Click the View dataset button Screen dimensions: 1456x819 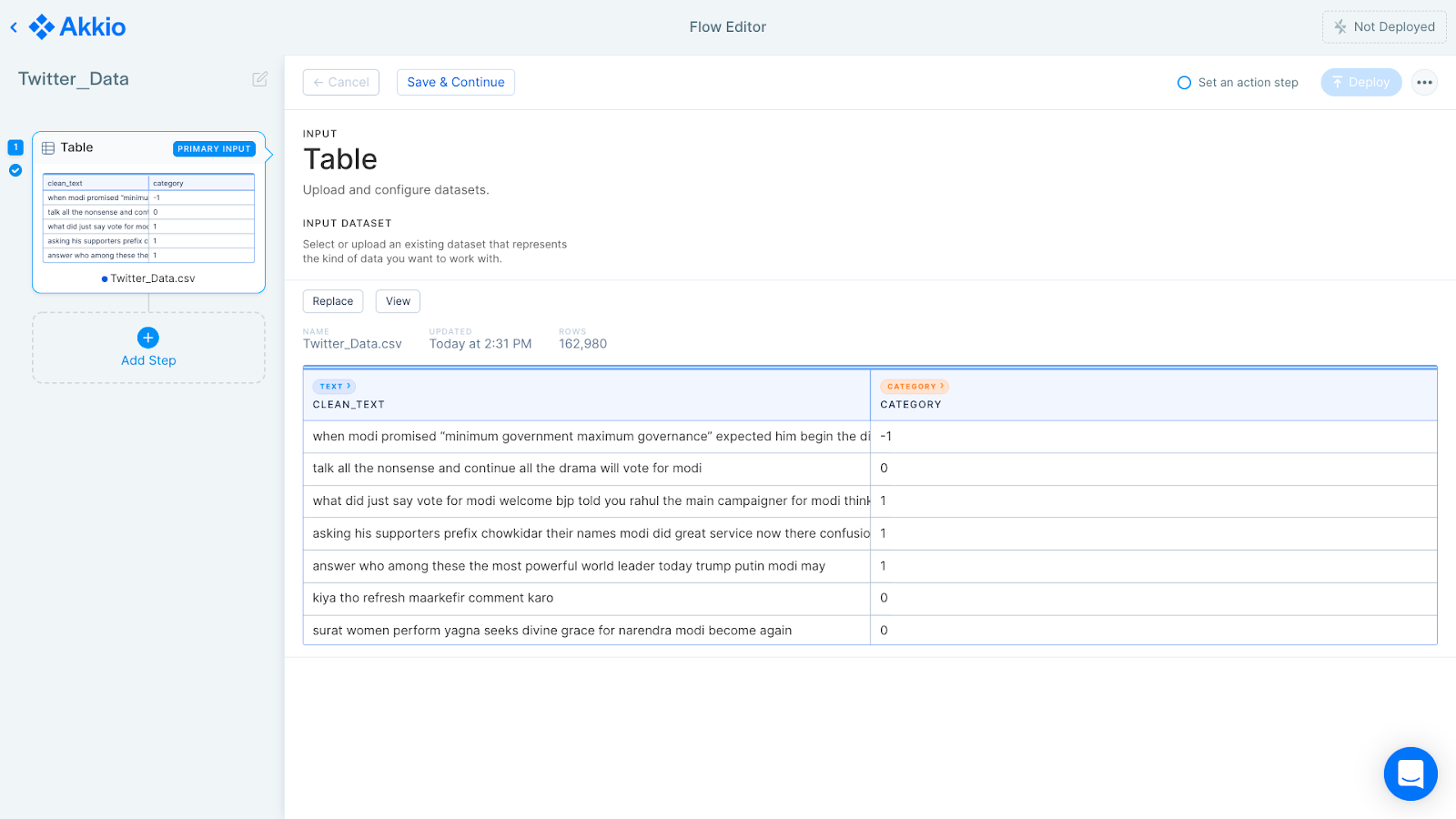pyautogui.click(x=398, y=301)
